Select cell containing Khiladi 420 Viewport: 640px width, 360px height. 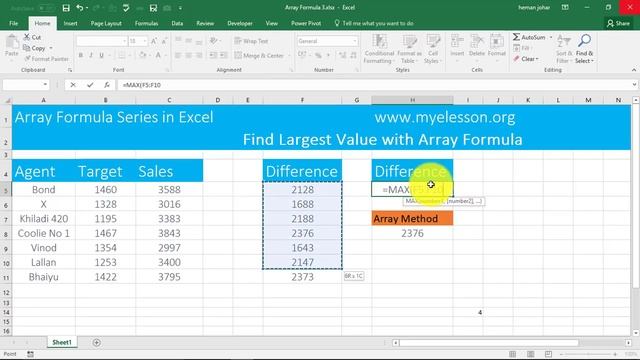pyautogui.click(x=44, y=219)
